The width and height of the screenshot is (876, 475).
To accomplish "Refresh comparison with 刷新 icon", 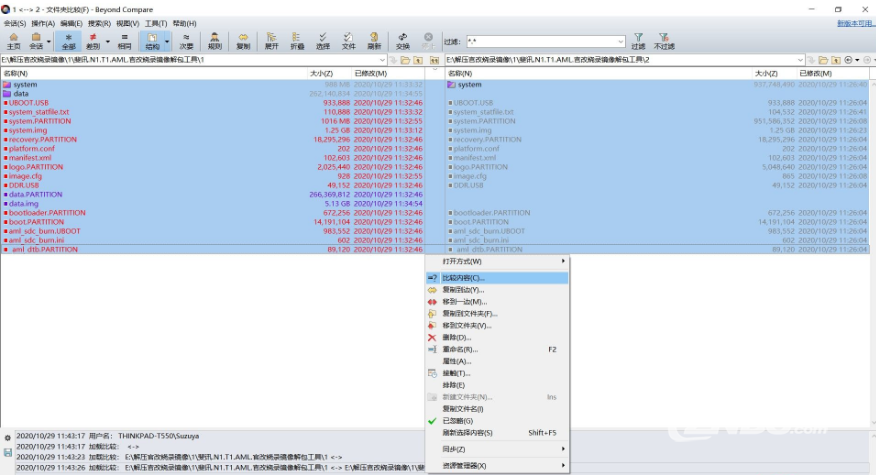I will [x=374, y=41].
